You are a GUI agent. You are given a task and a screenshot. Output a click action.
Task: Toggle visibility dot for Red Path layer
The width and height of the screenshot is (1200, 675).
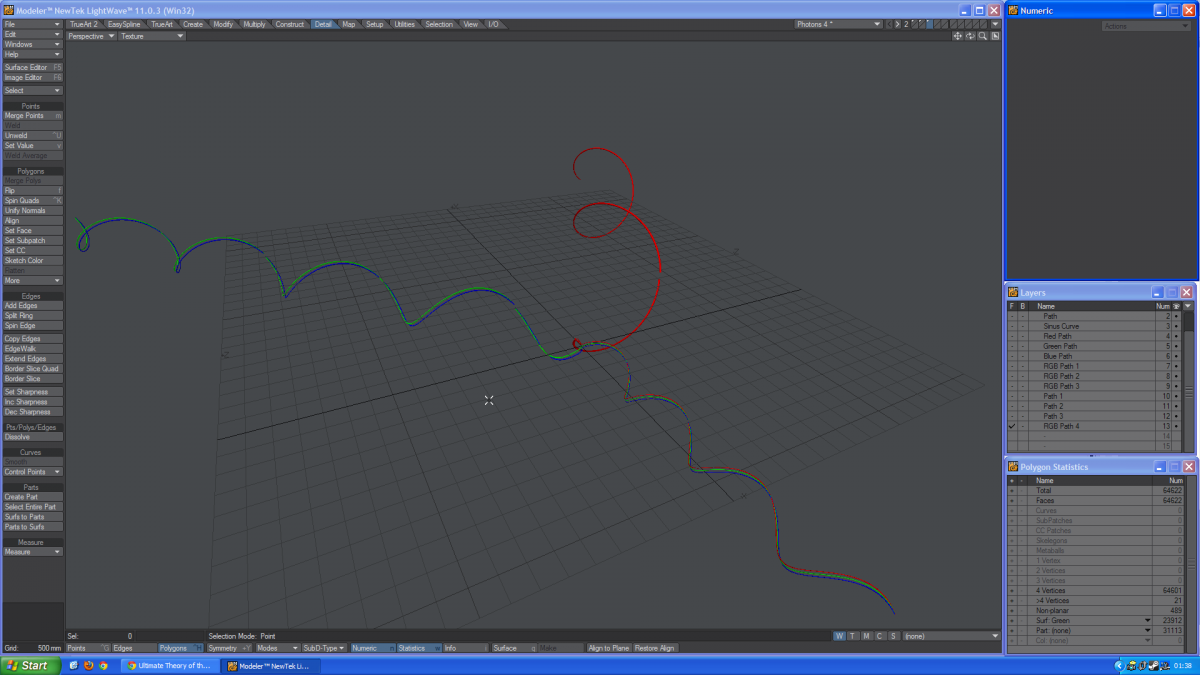click(1176, 336)
